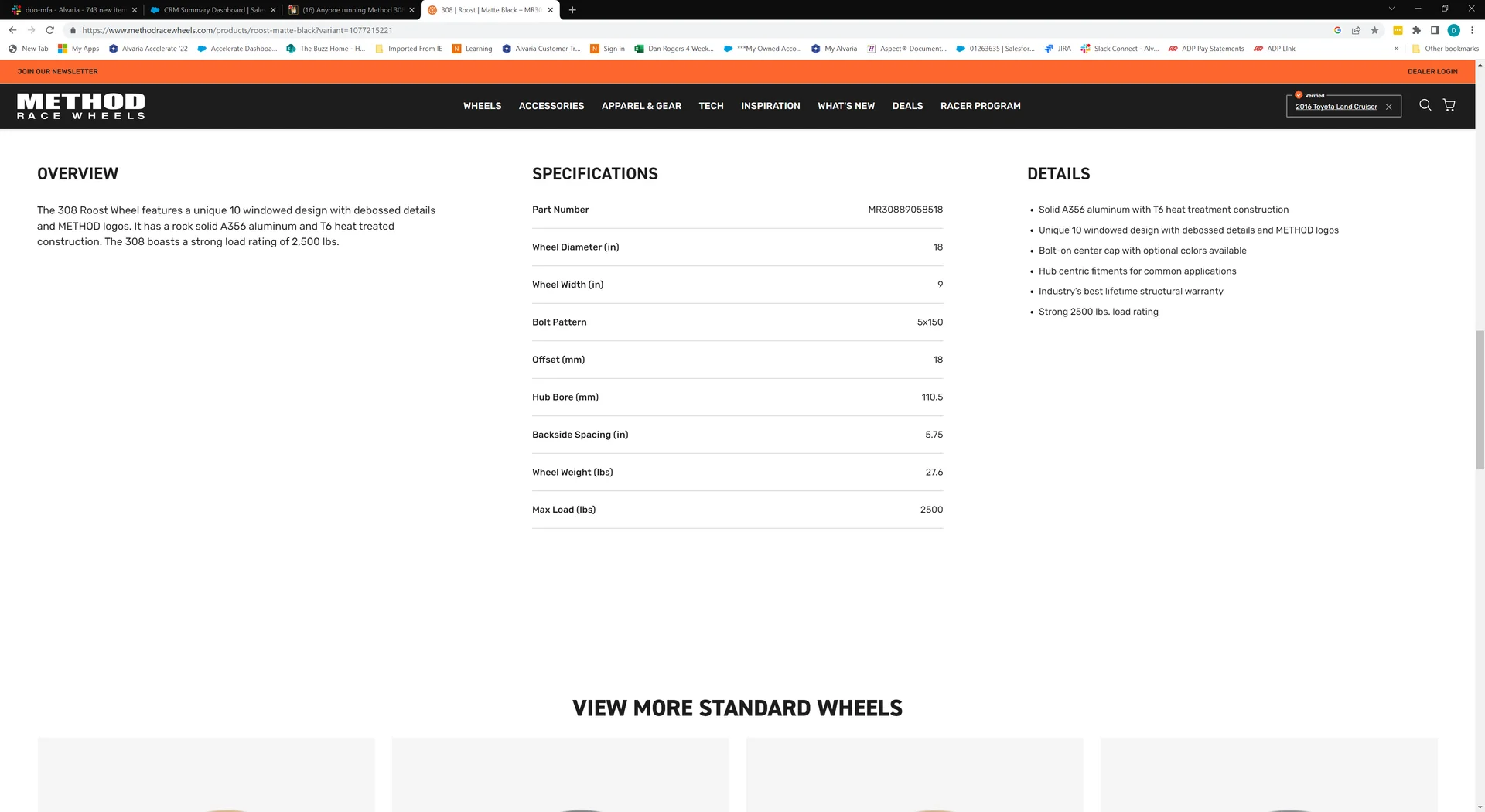The image size is (1485, 812).
Task: Click the share page icon
Action: (x=1356, y=30)
